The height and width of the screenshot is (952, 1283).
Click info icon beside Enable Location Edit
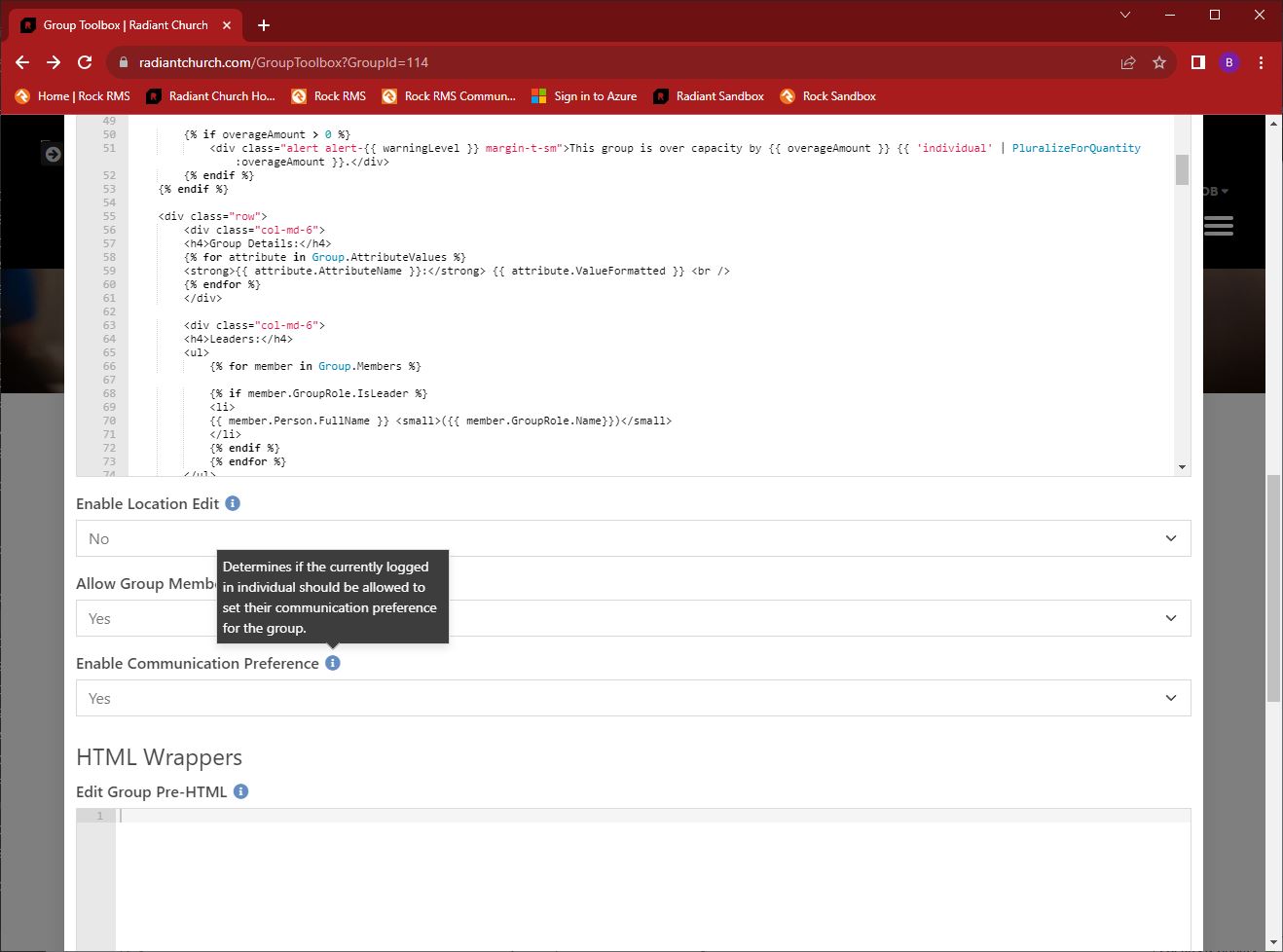click(x=233, y=503)
